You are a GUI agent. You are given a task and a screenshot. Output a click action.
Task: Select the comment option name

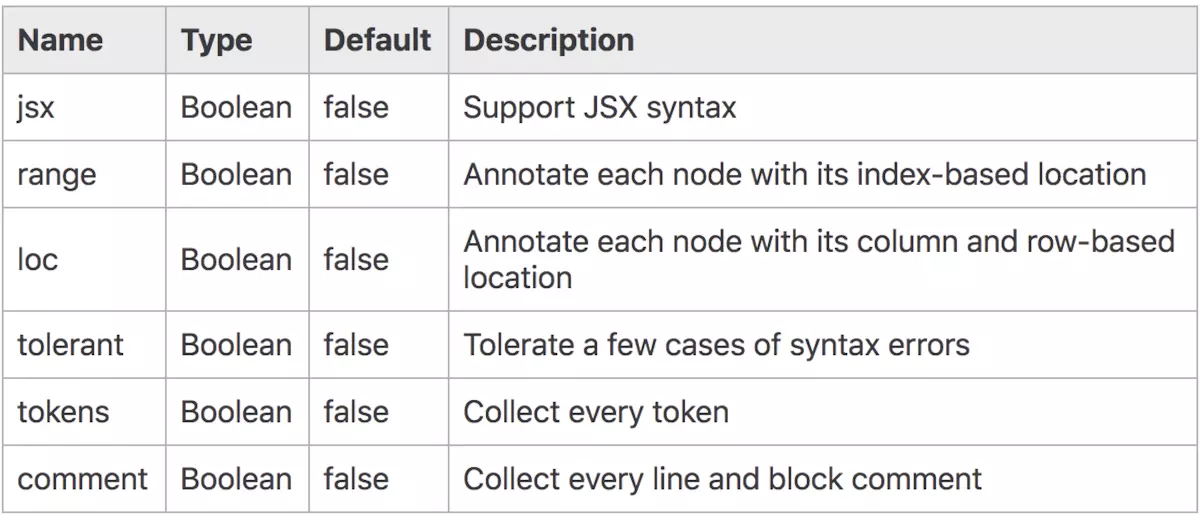(x=83, y=479)
